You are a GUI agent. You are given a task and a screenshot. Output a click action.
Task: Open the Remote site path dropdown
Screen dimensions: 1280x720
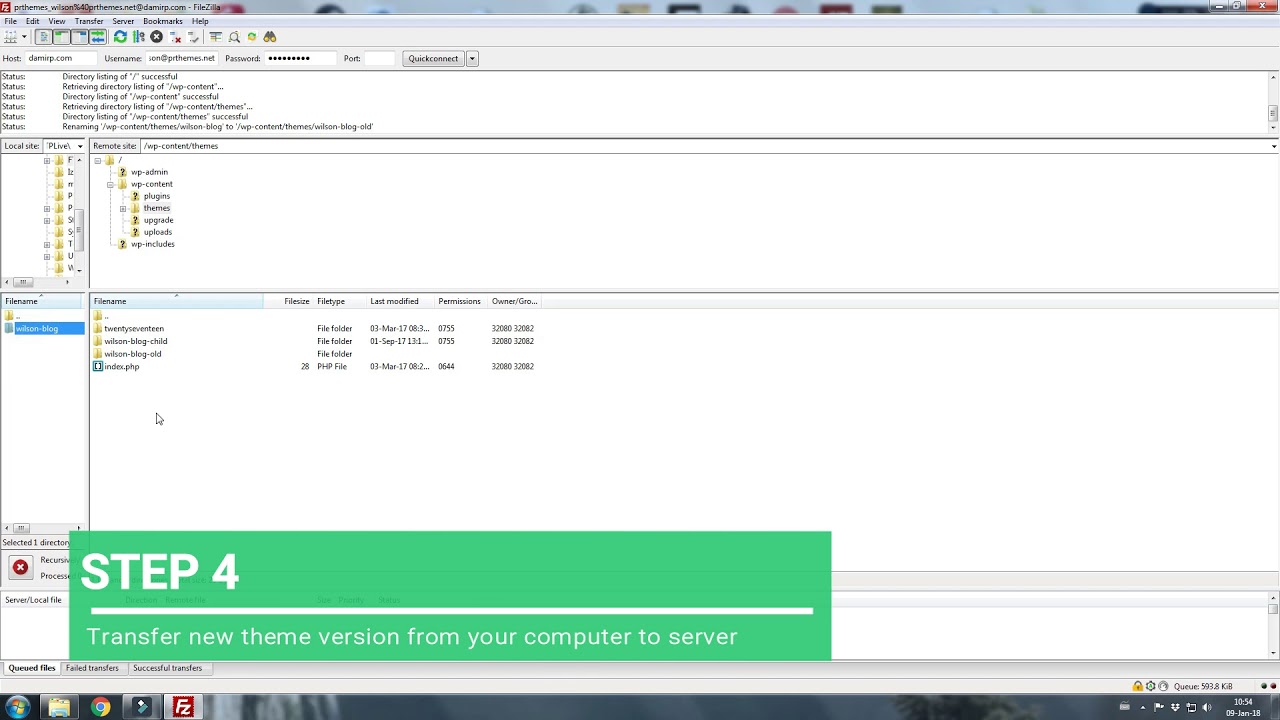1274,146
